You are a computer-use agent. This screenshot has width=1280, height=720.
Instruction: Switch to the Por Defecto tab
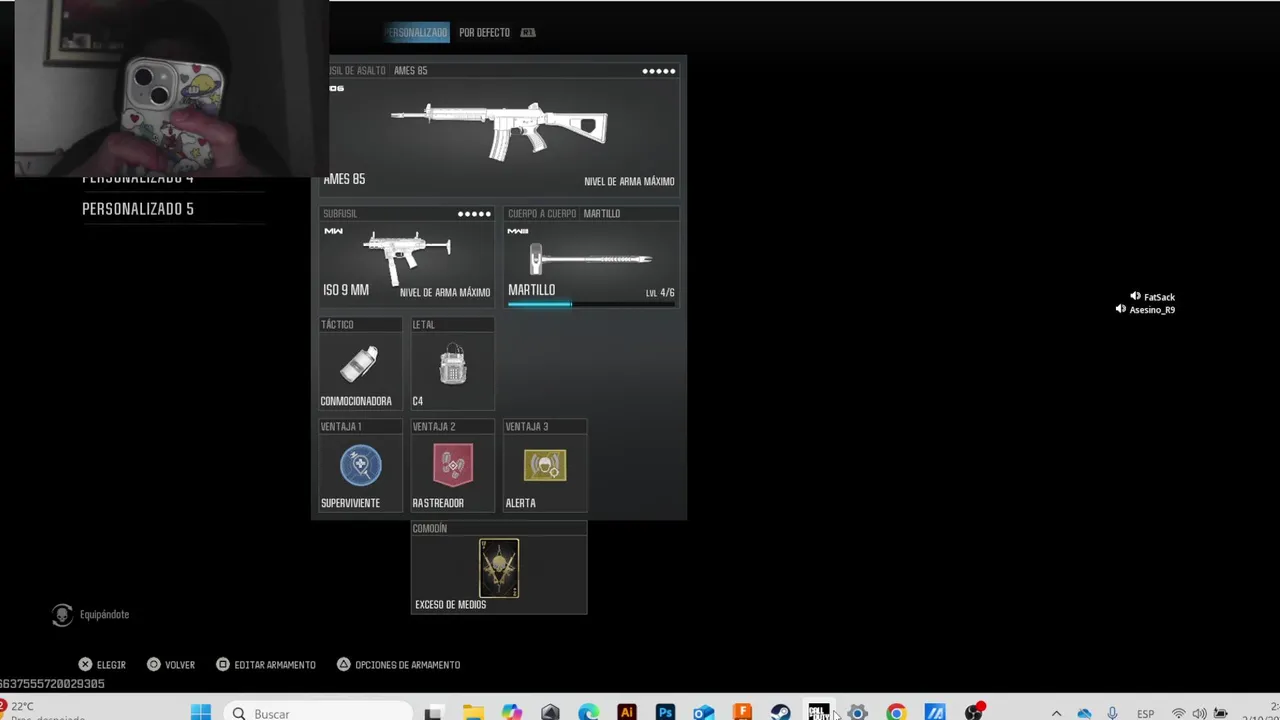coord(484,32)
